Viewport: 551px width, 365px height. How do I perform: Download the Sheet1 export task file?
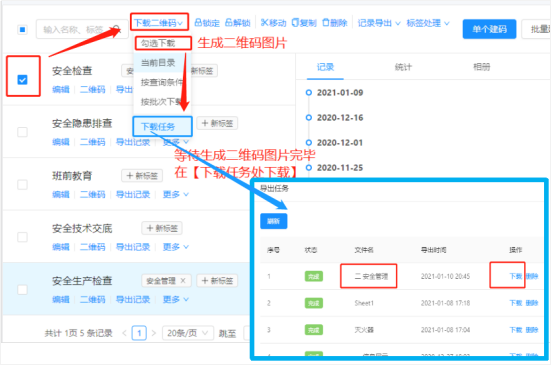coord(516,303)
